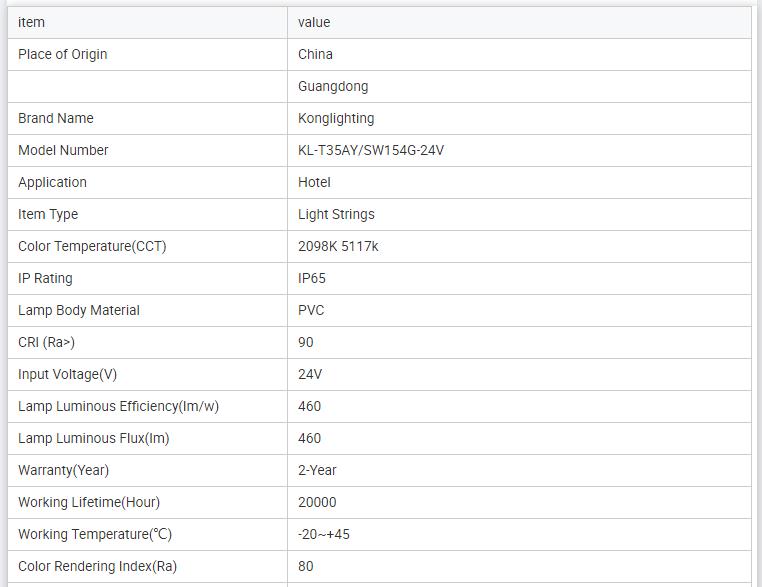762x587 pixels.
Task: Select the "24V" input voltage value
Action: [310, 374]
